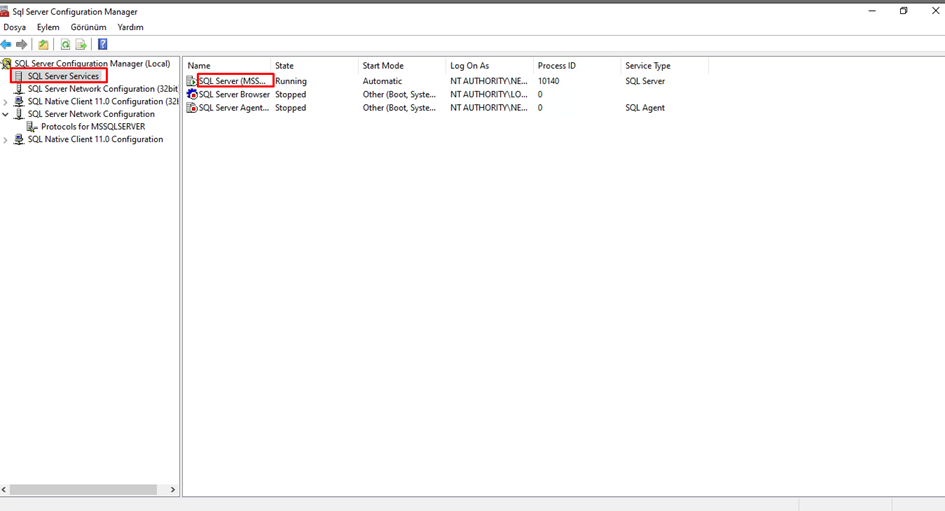Select SQL Server Configuration Manager (Local) root
This screenshot has height=511, width=945.
click(x=92, y=63)
